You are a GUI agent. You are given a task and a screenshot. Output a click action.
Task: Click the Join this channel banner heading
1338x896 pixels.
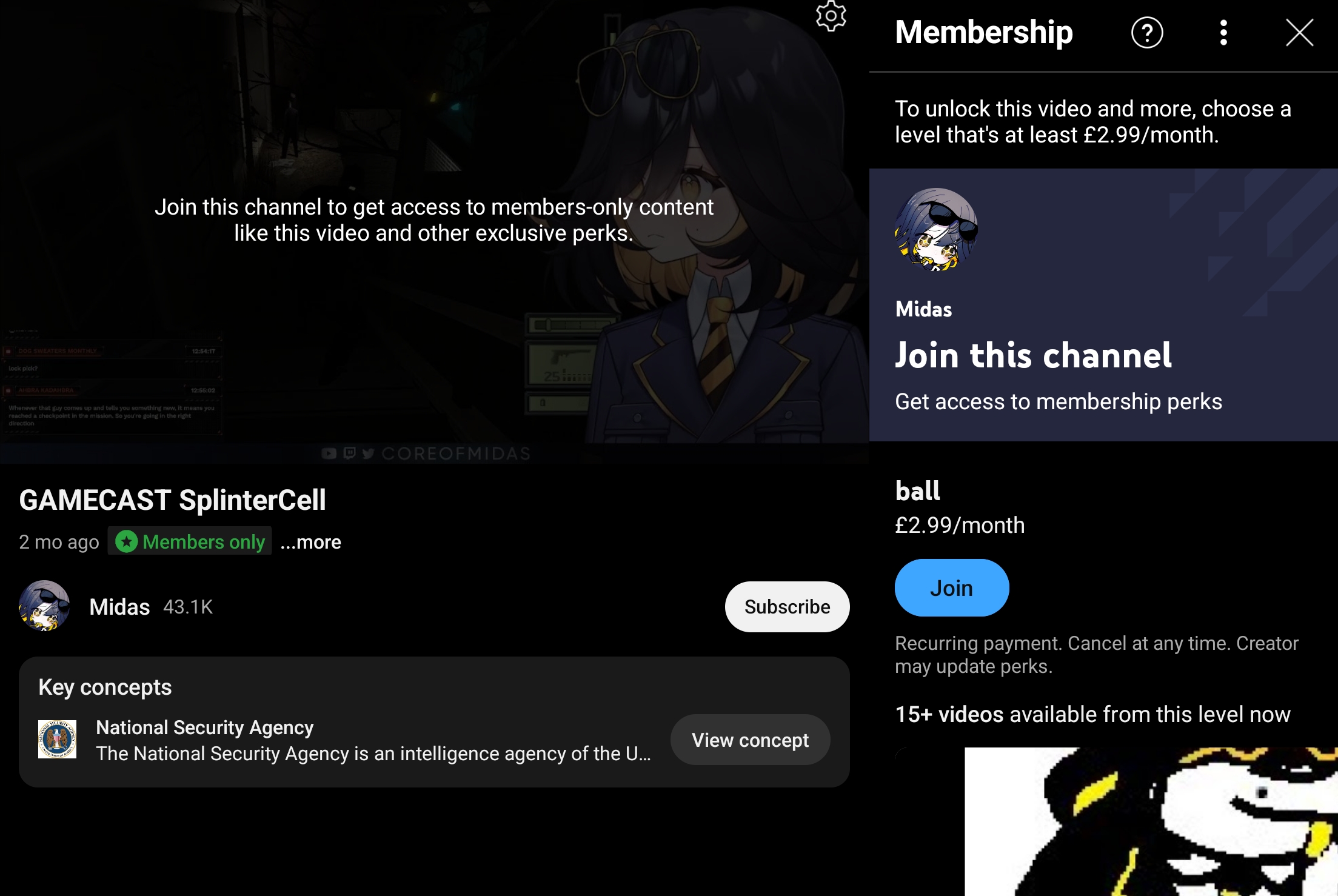1034,355
